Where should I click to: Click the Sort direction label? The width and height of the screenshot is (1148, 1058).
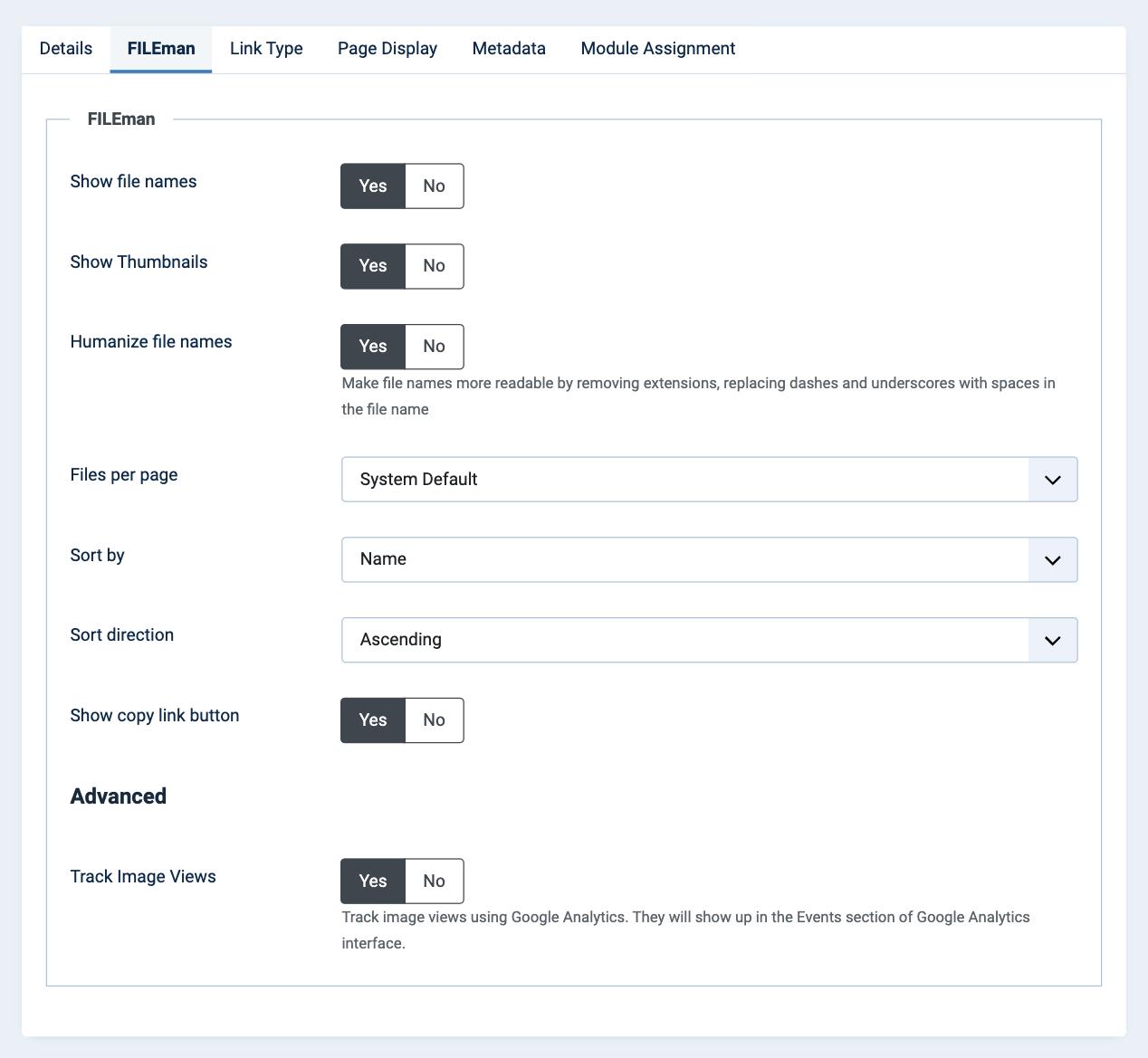point(122,635)
